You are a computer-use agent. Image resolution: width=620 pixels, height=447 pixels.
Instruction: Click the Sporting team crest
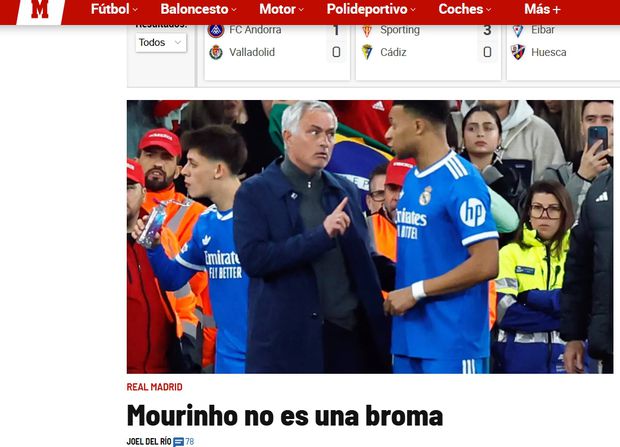tap(367, 30)
